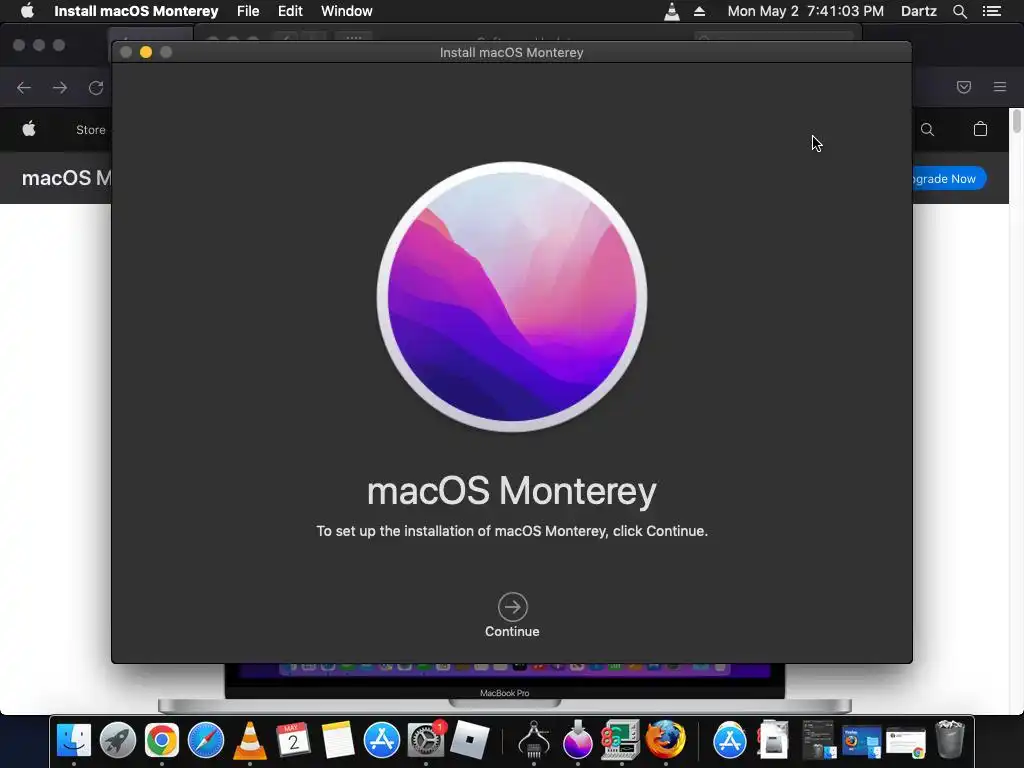Open Launchpad from the Dock
The height and width of the screenshot is (768, 1024).
[118, 740]
